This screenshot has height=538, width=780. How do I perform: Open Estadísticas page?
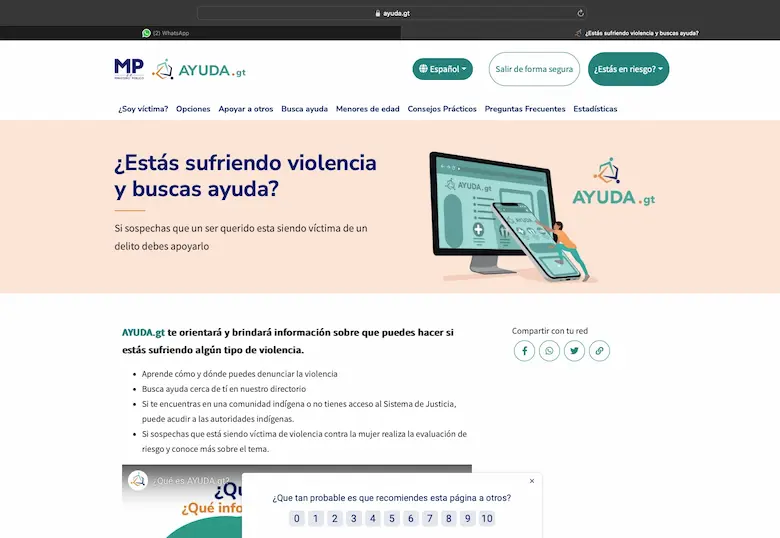[x=595, y=109]
